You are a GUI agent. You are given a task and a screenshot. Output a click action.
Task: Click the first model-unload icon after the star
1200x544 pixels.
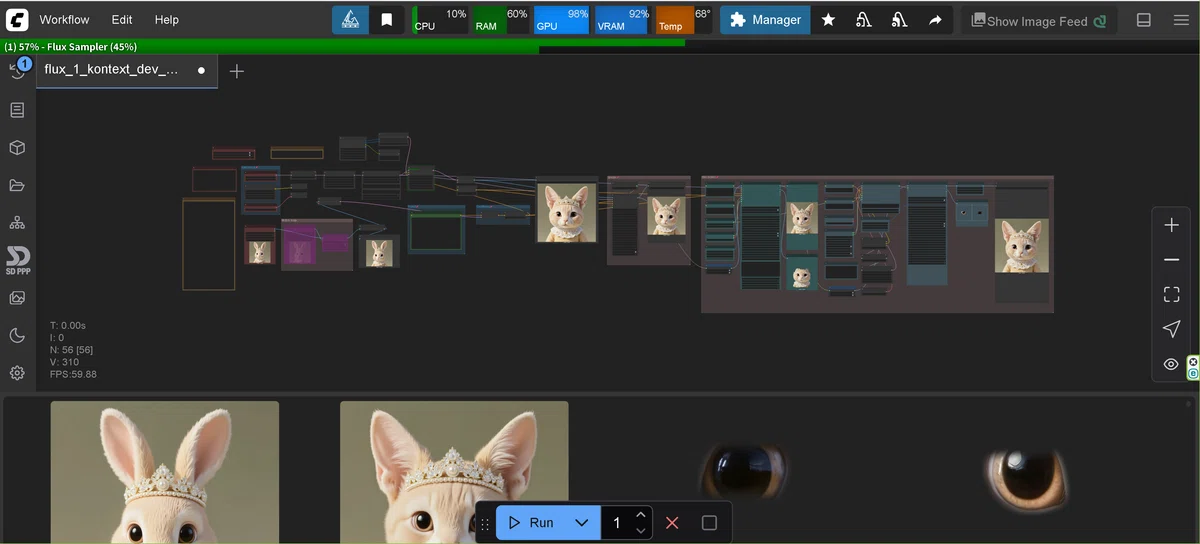pyautogui.click(x=863, y=20)
